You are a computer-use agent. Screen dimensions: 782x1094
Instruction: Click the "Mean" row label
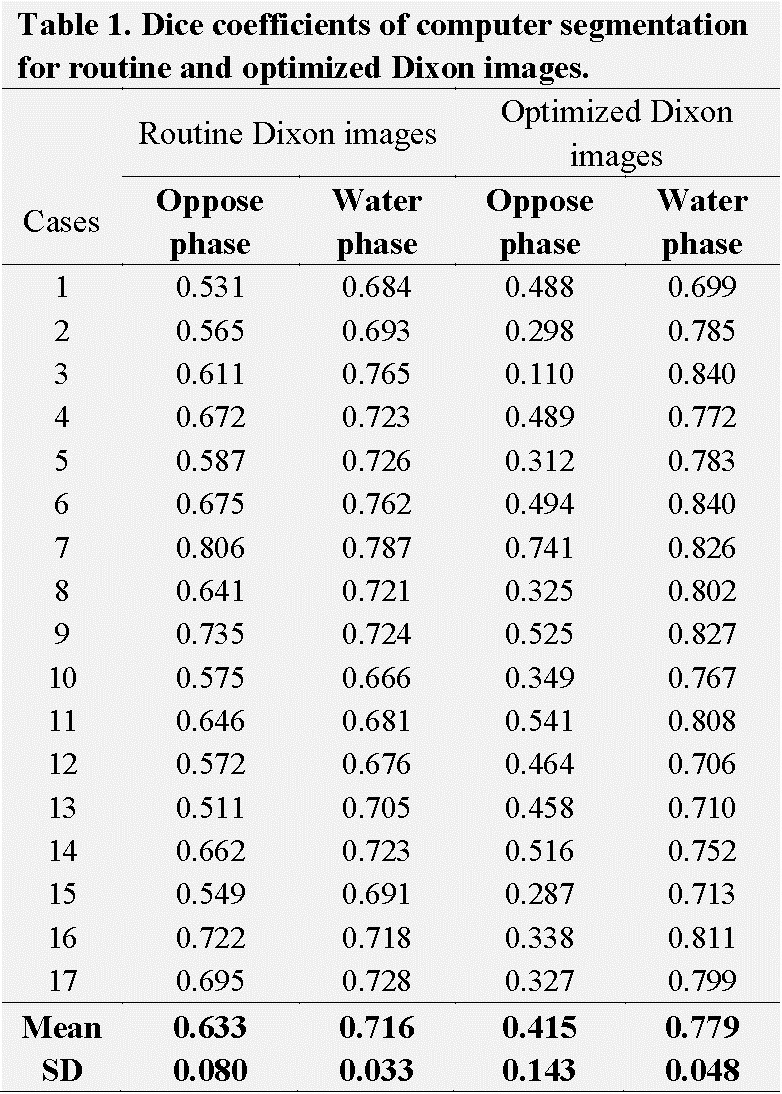coord(62,1027)
